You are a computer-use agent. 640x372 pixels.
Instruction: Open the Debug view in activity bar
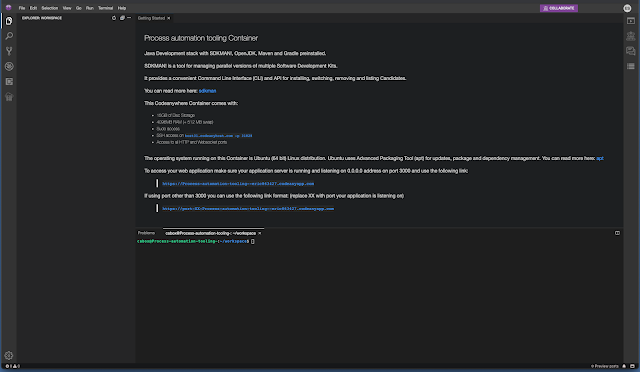9,66
